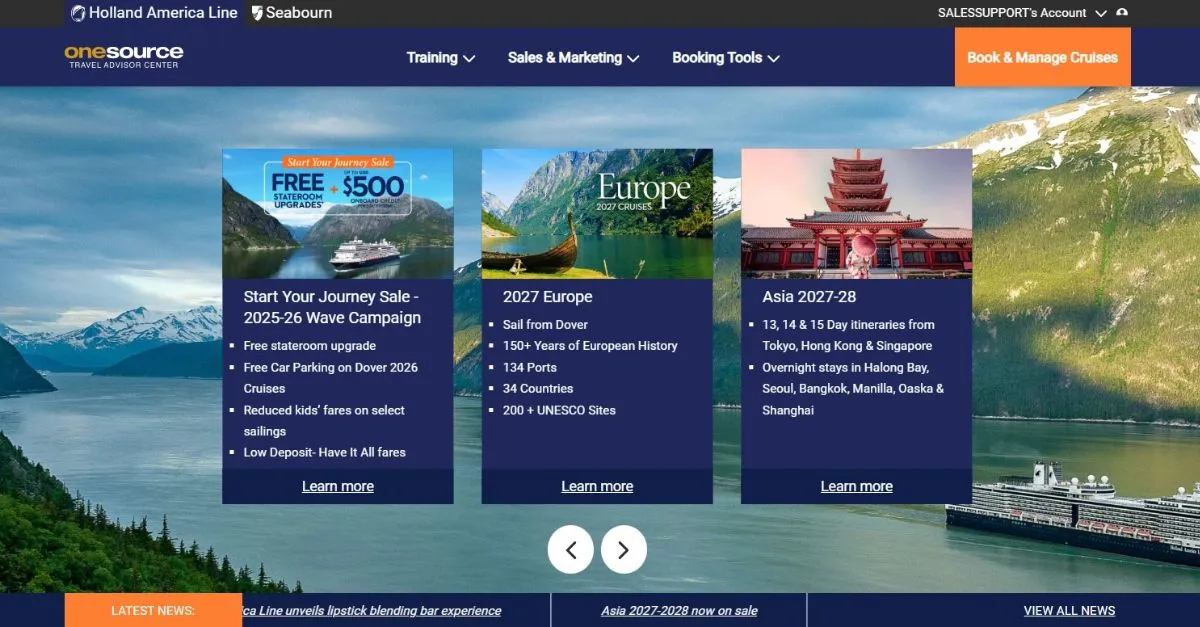Click the Book & Manage Cruises button
Viewport: 1200px width, 627px height.
pyautogui.click(x=1042, y=57)
